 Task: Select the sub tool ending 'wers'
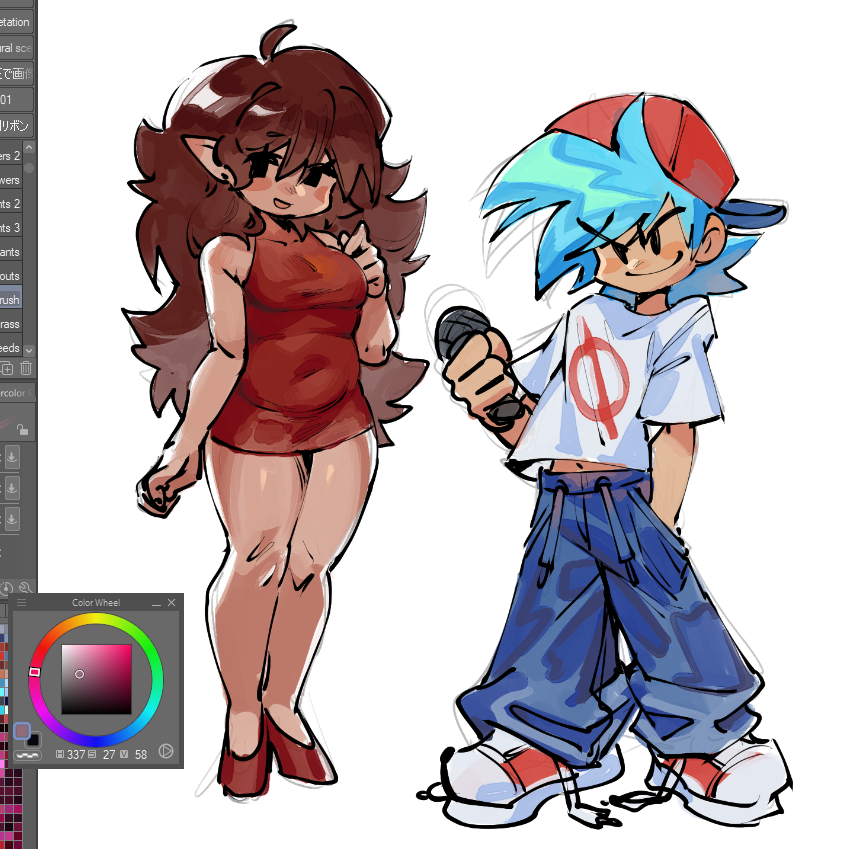(x=11, y=180)
